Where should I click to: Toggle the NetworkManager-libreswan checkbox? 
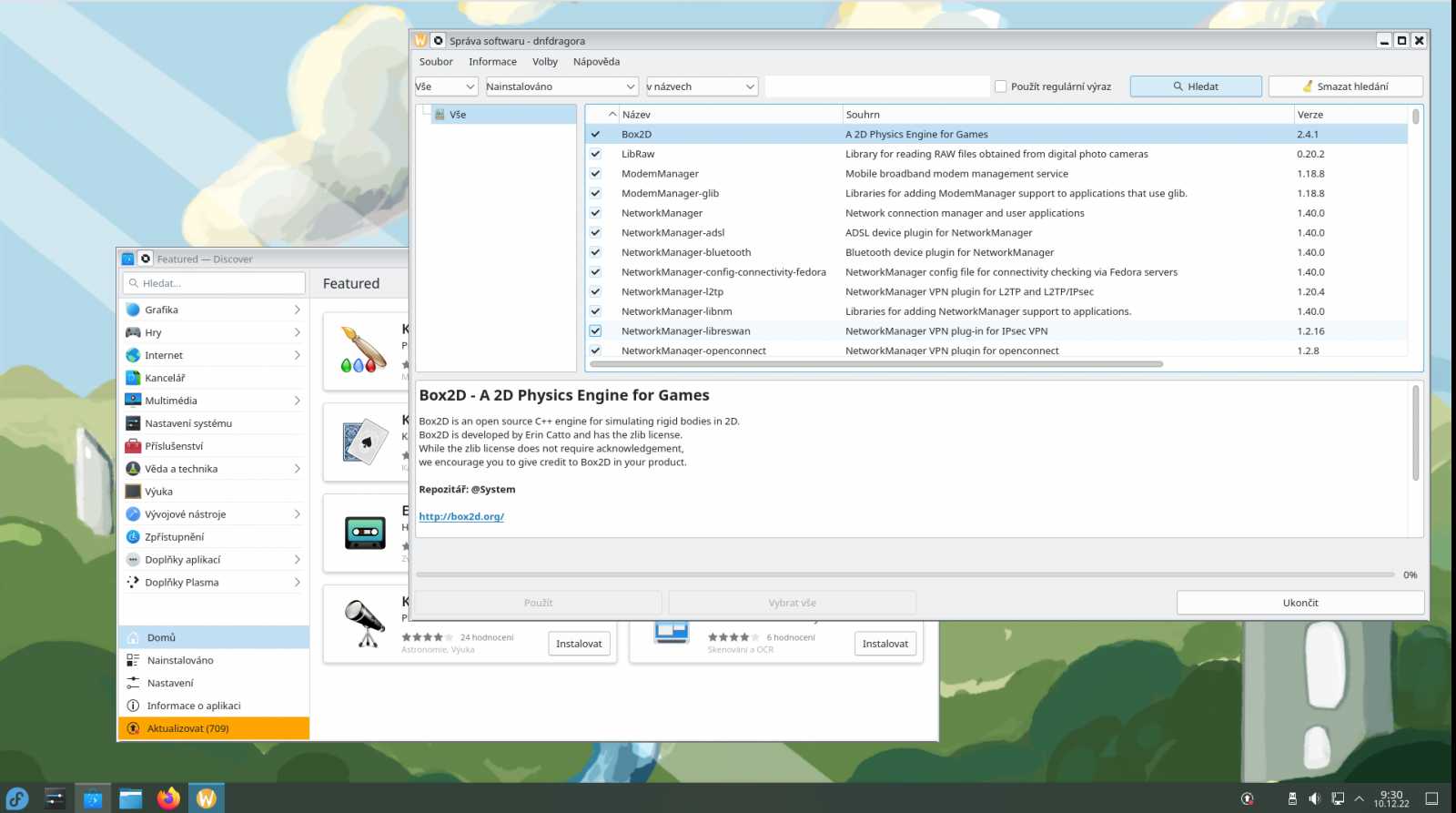pyautogui.click(x=595, y=331)
